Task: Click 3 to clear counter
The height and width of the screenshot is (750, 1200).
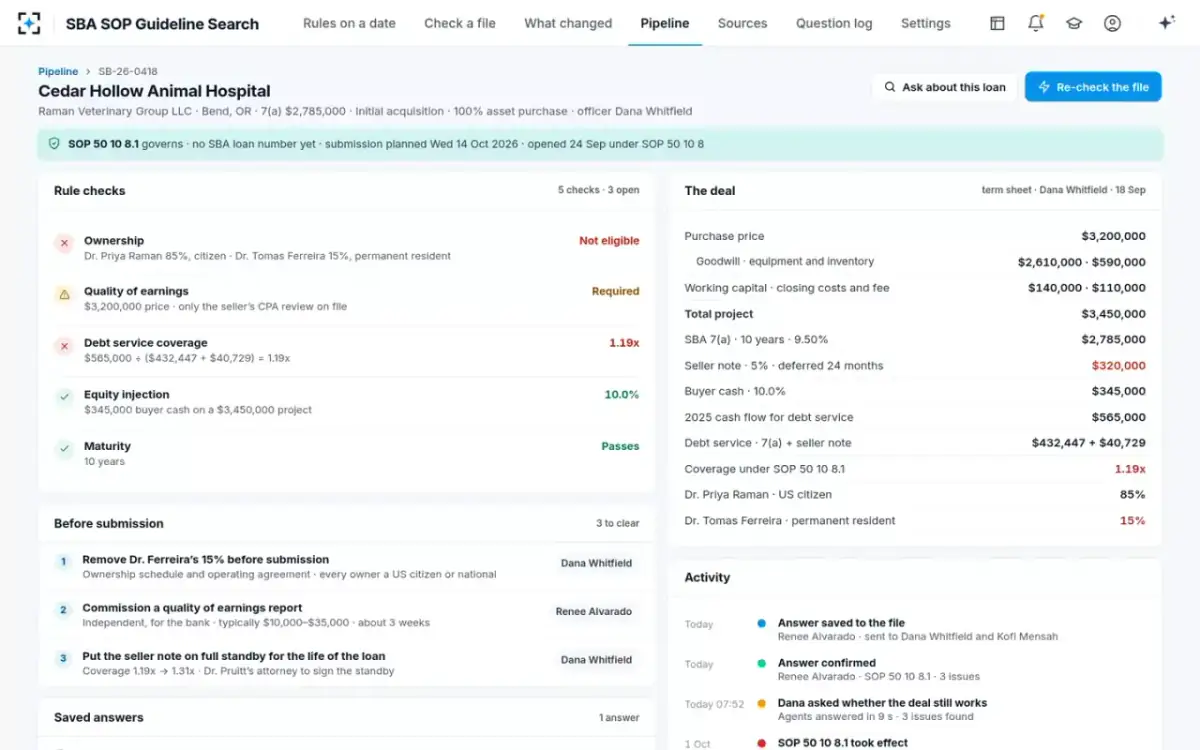Action: tap(617, 524)
